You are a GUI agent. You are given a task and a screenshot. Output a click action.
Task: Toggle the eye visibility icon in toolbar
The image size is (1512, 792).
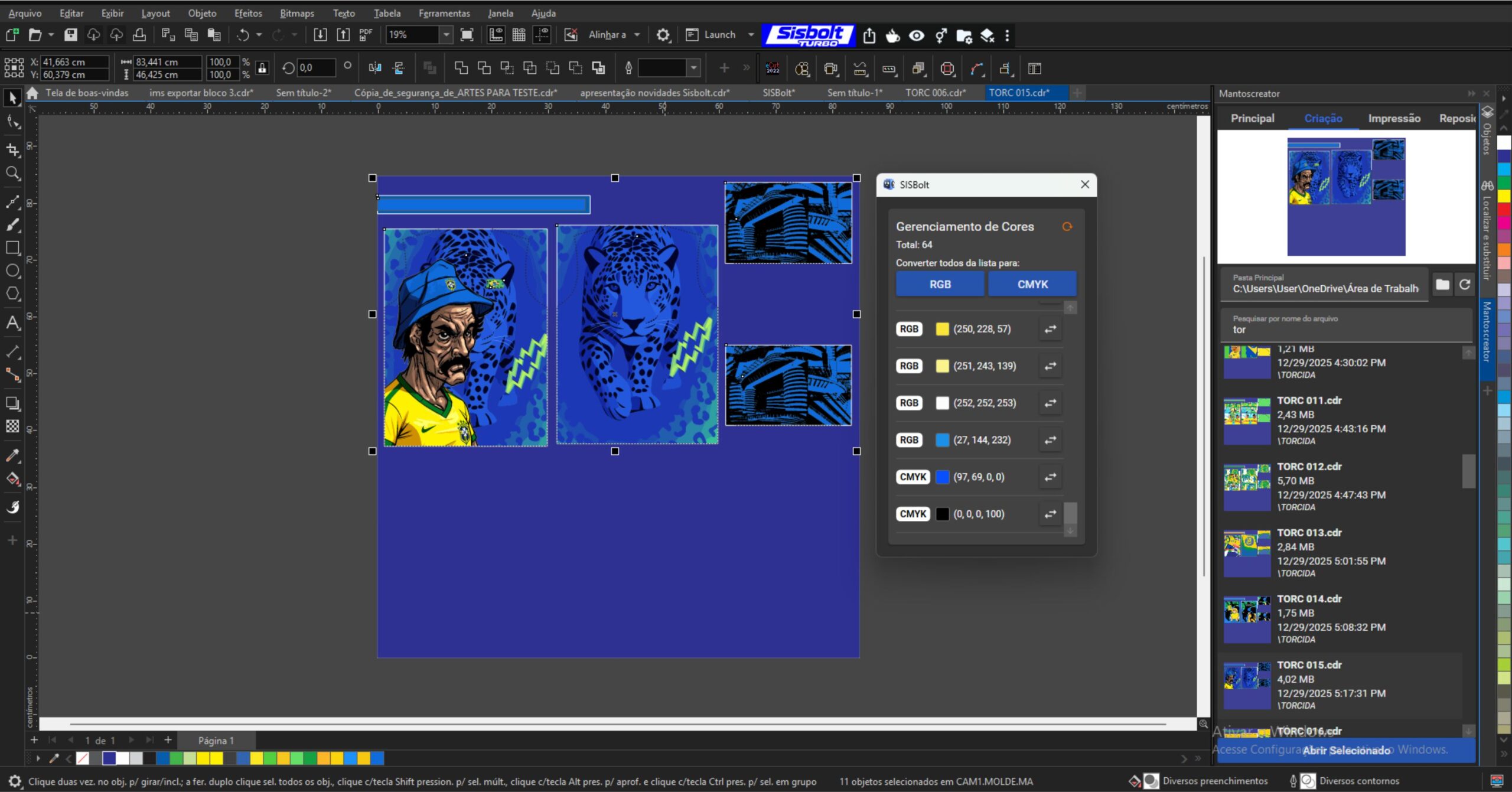click(916, 35)
